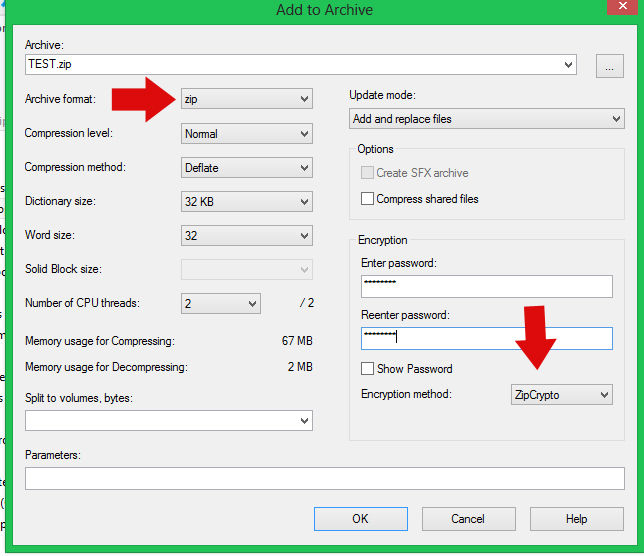Expand the Dictionary size dropdown
The width and height of the screenshot is (644, 556).
pyautogui.click(x=247, y=202)
